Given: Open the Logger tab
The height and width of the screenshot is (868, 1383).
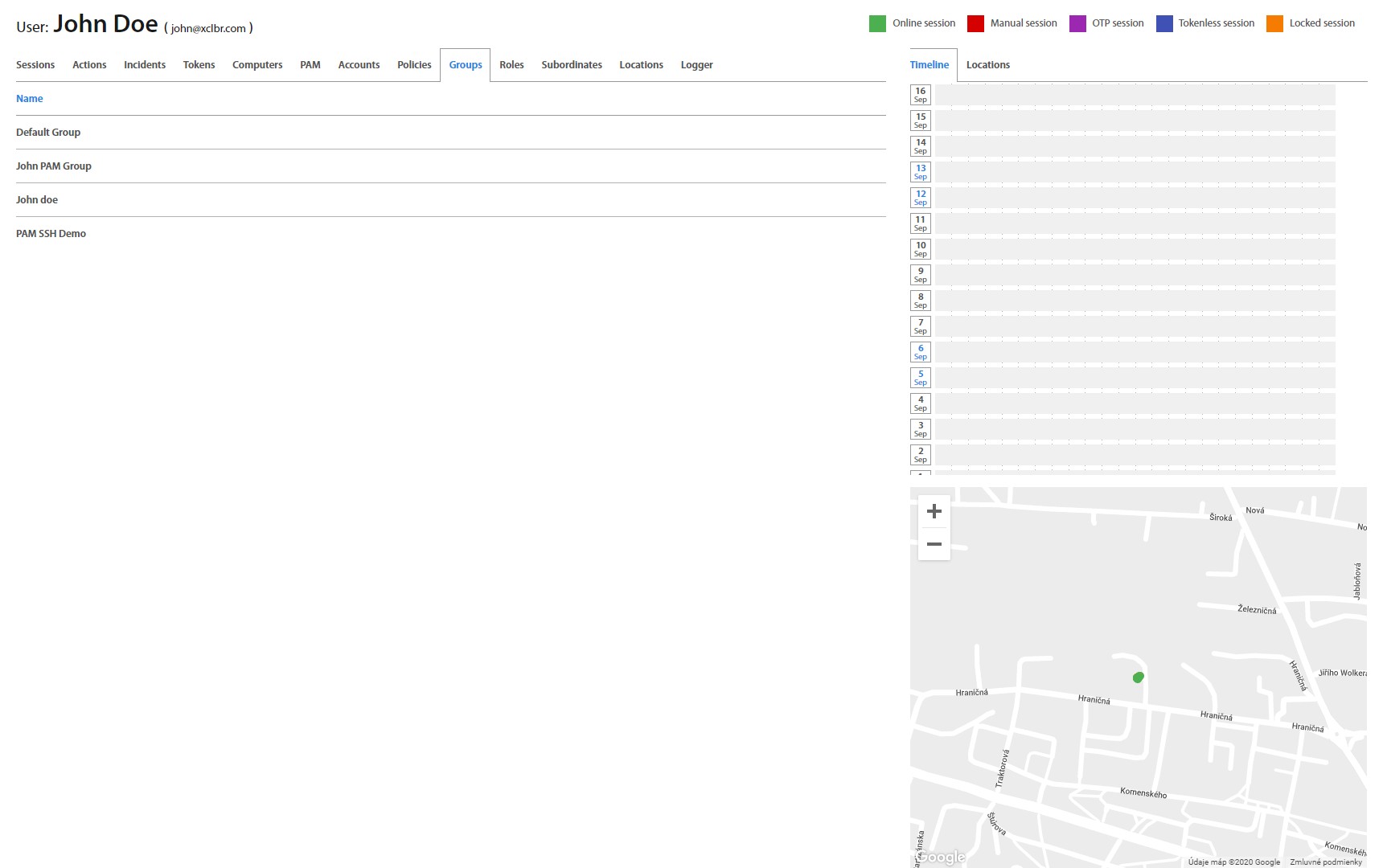Looking at the screenshot, I should [x=696, y=65].
